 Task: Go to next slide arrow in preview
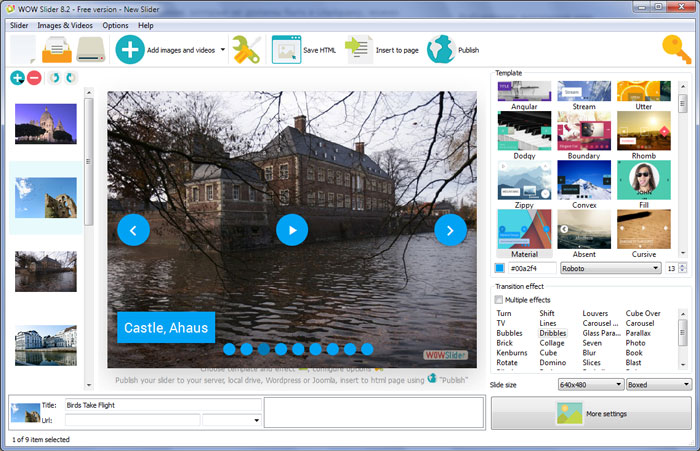(x=450, y=230)
